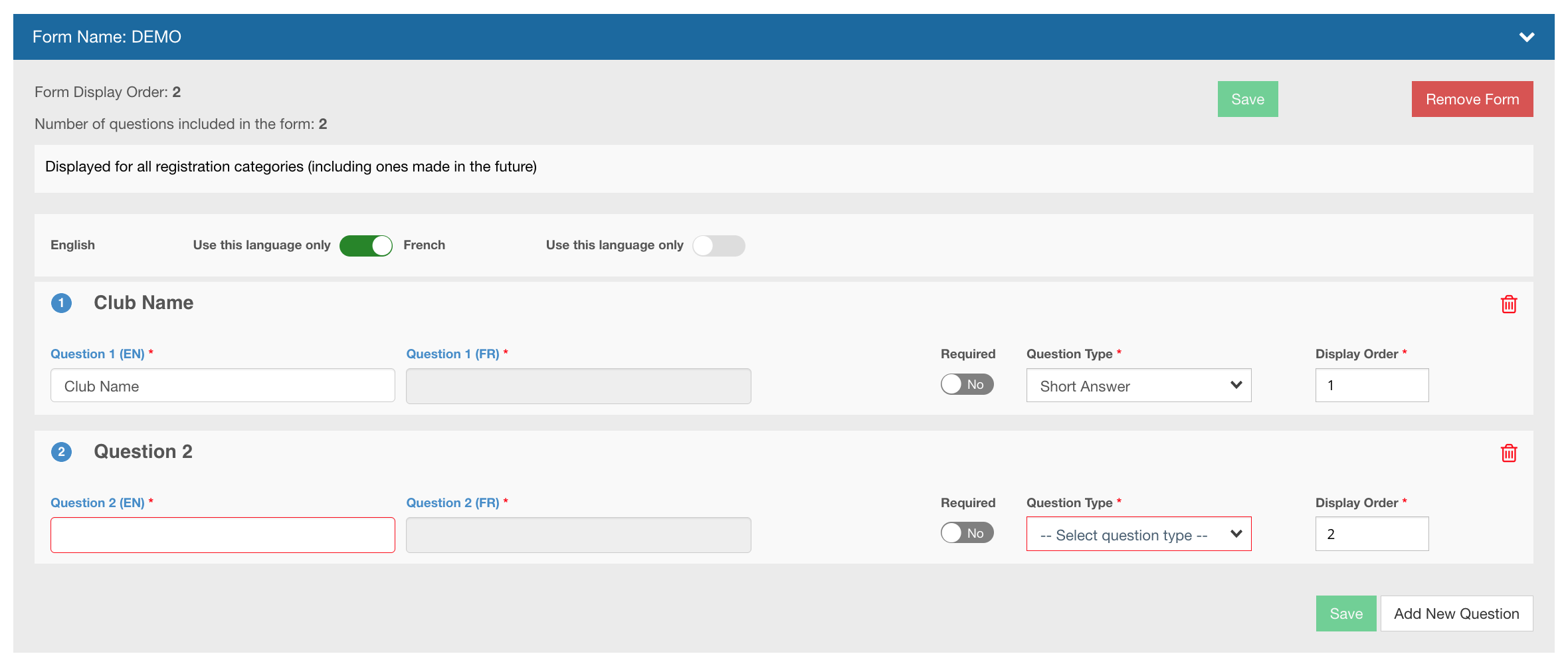
Task: Toggle Required switch for Club Name question
Action: point(967,385)
